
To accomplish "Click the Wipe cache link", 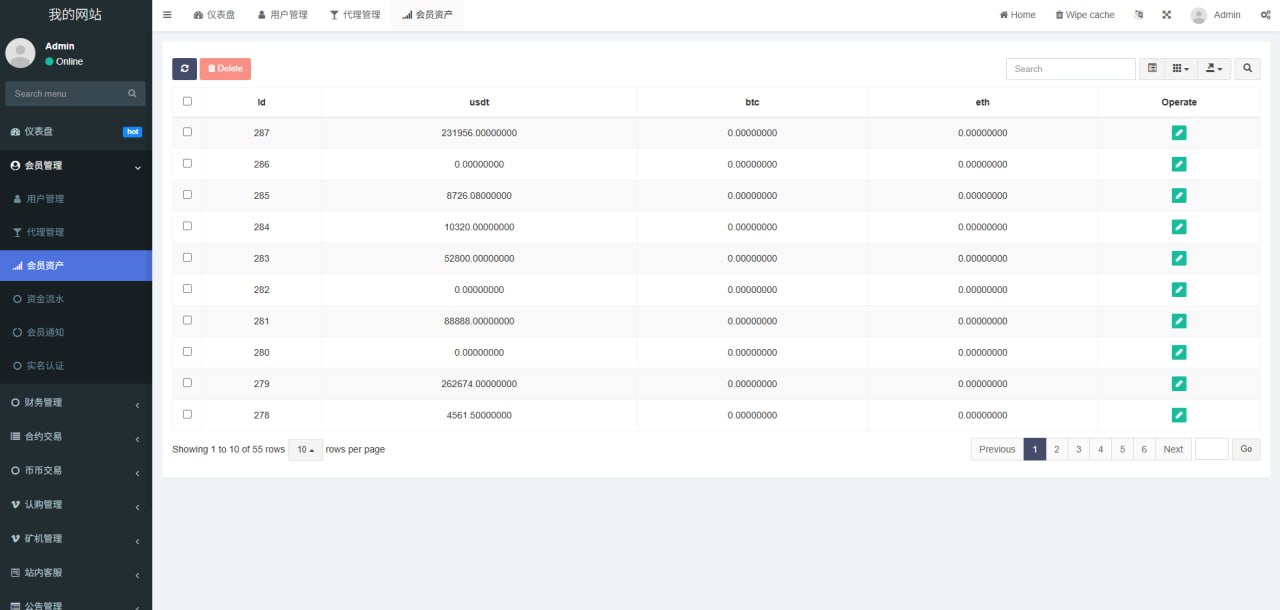I will point(1085,15).
